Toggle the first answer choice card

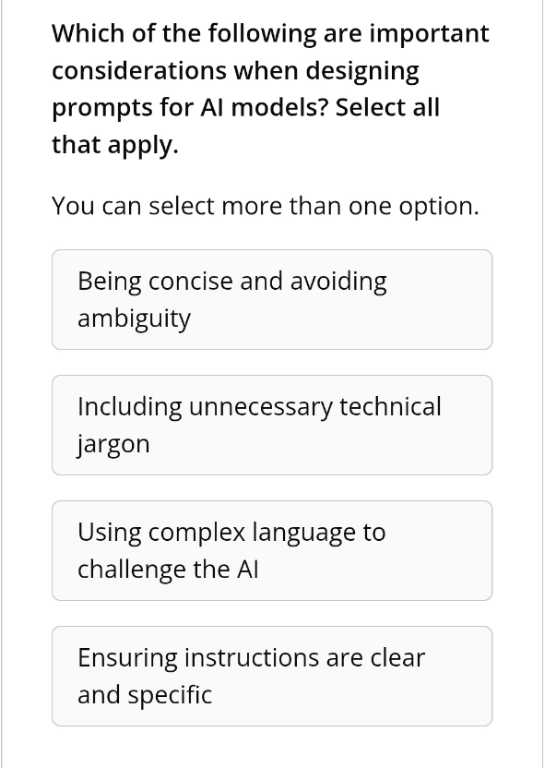[272, 299]
